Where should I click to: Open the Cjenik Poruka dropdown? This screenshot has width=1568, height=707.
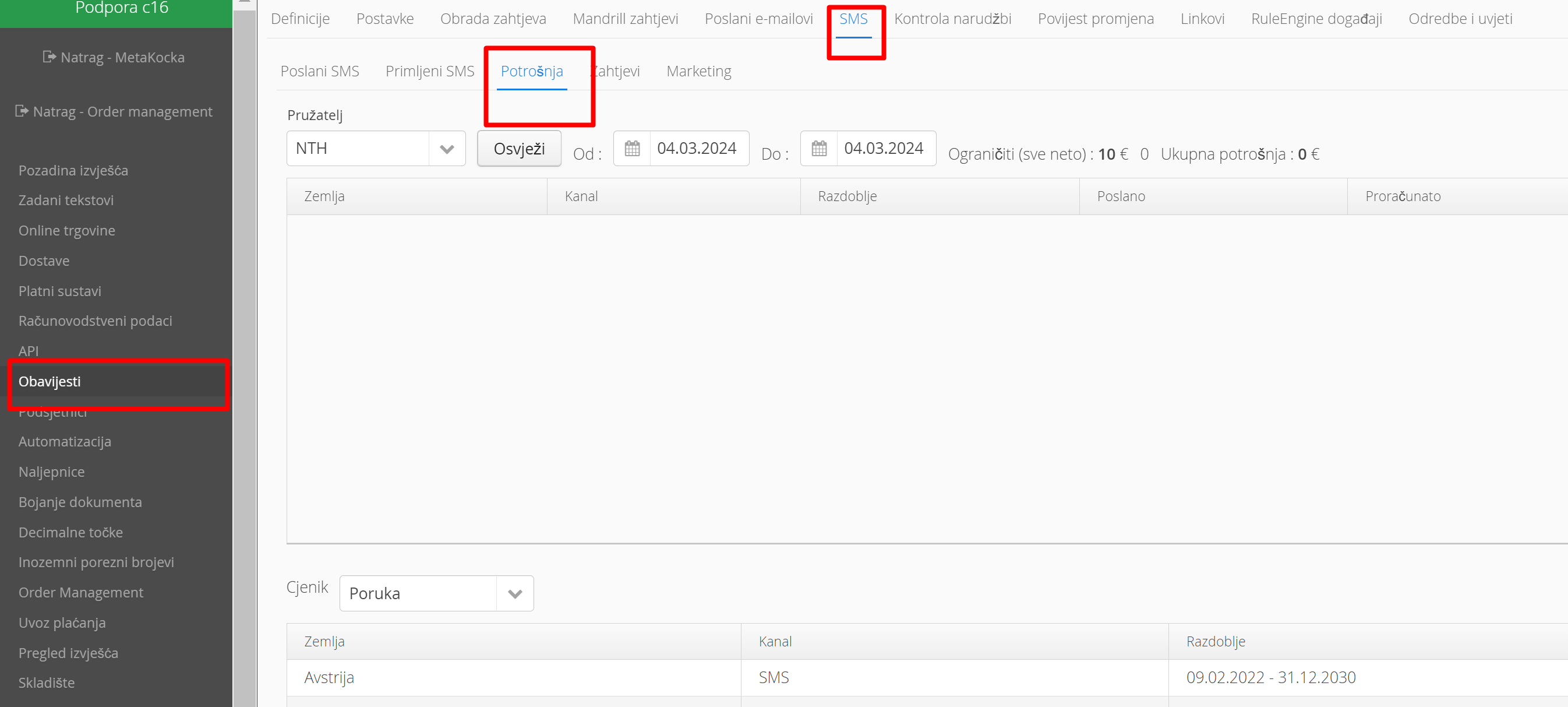[514, 594]
